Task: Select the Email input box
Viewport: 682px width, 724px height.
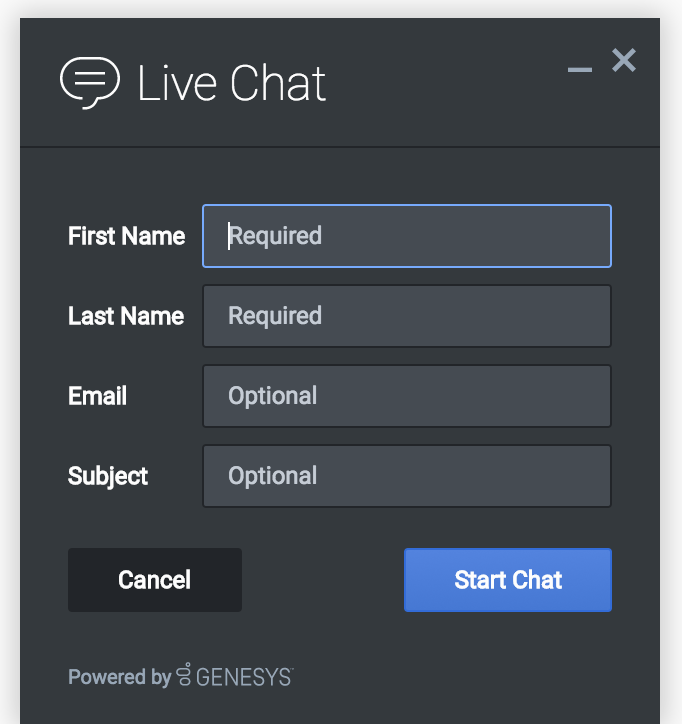Action: [x=406, y=396]
